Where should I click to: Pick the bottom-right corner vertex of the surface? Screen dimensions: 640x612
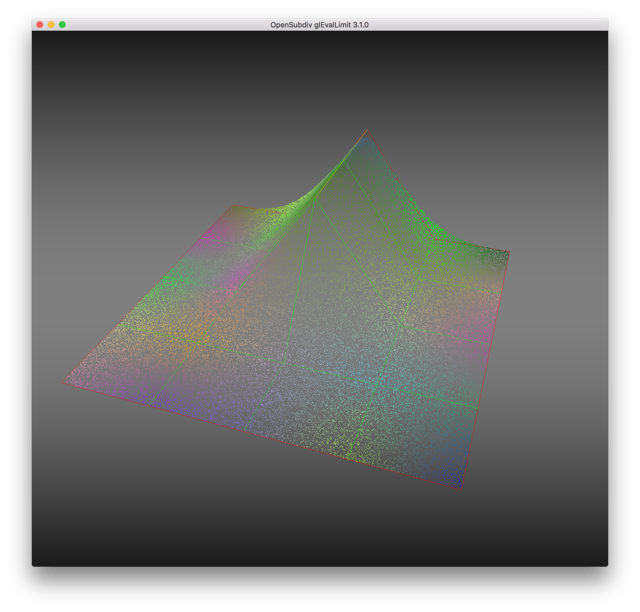(459, 488)
